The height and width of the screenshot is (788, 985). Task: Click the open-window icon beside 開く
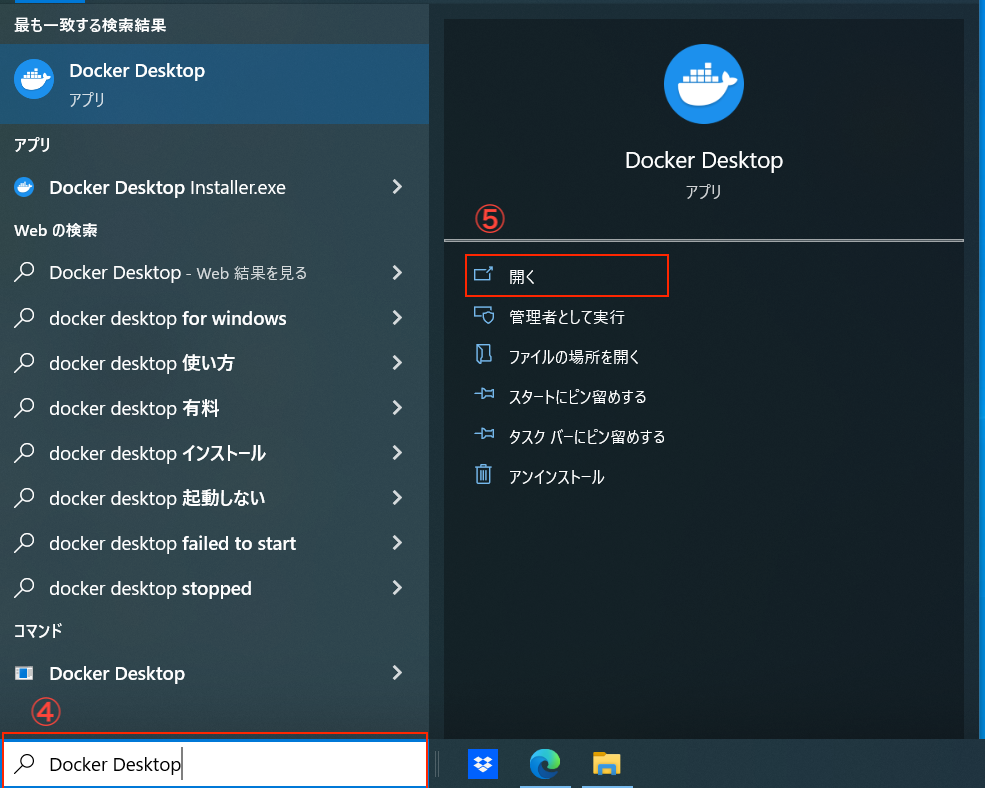[483, 274]
